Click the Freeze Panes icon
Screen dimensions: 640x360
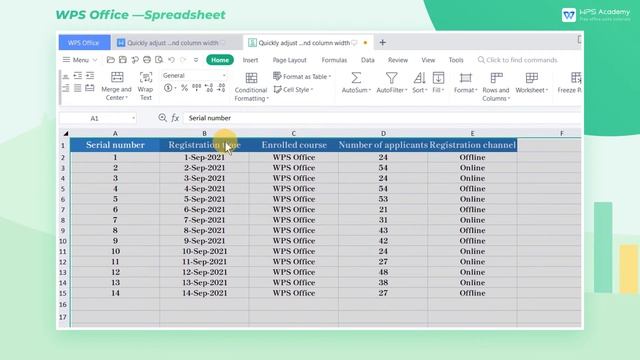pos(576,78)
